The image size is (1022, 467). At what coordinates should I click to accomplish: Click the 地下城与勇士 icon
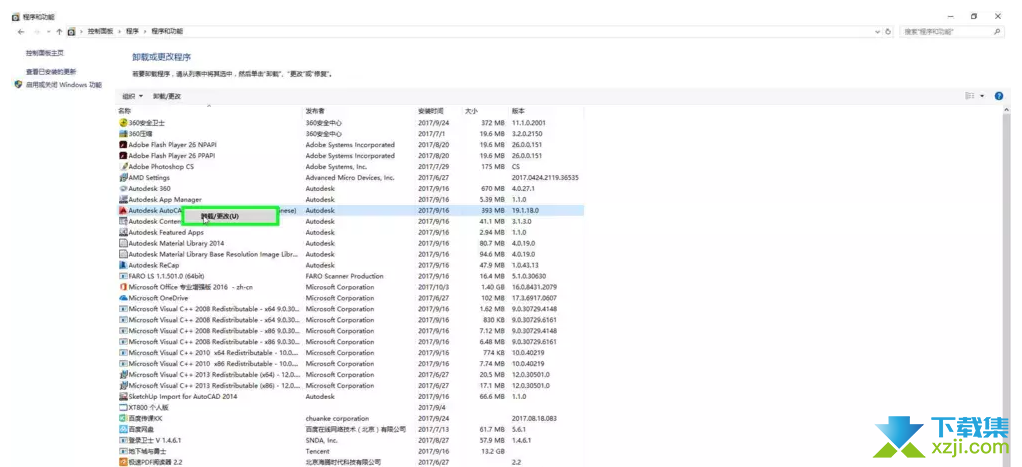[123, 451]
